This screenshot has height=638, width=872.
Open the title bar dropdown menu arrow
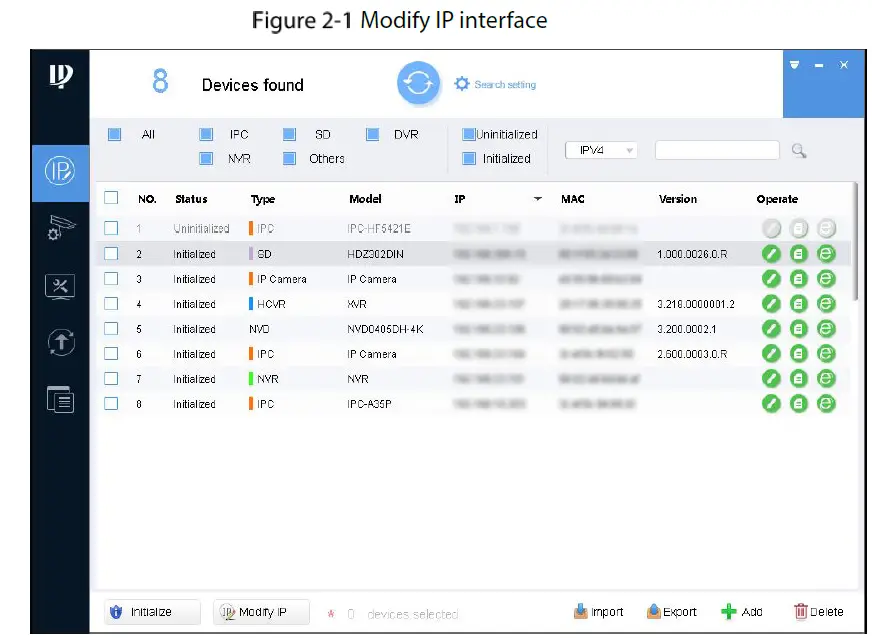[x=794, y=65]
